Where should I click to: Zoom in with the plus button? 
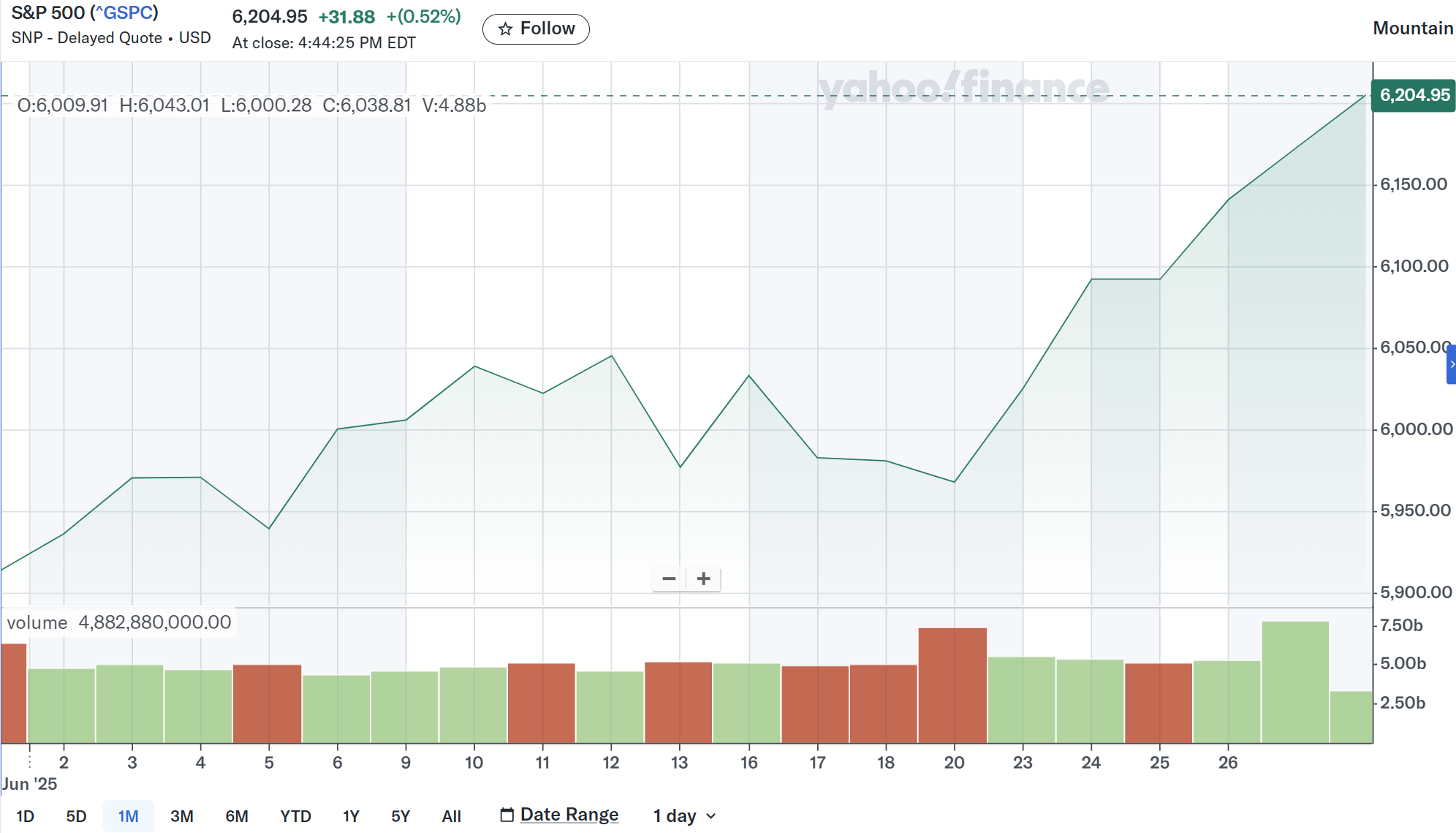coord(704,578)
